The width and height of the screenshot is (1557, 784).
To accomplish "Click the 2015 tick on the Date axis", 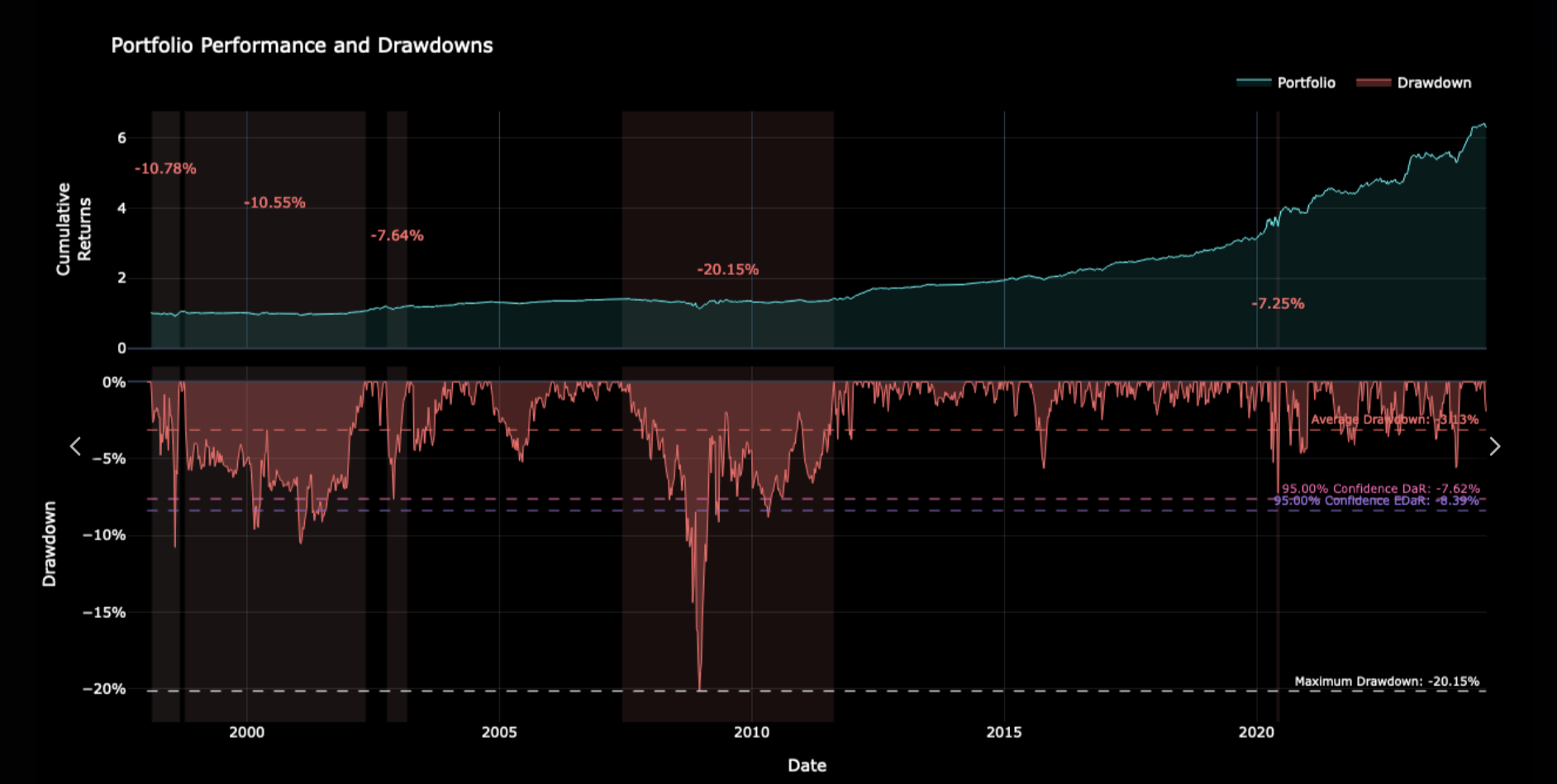I will [x=1004, y=732].
